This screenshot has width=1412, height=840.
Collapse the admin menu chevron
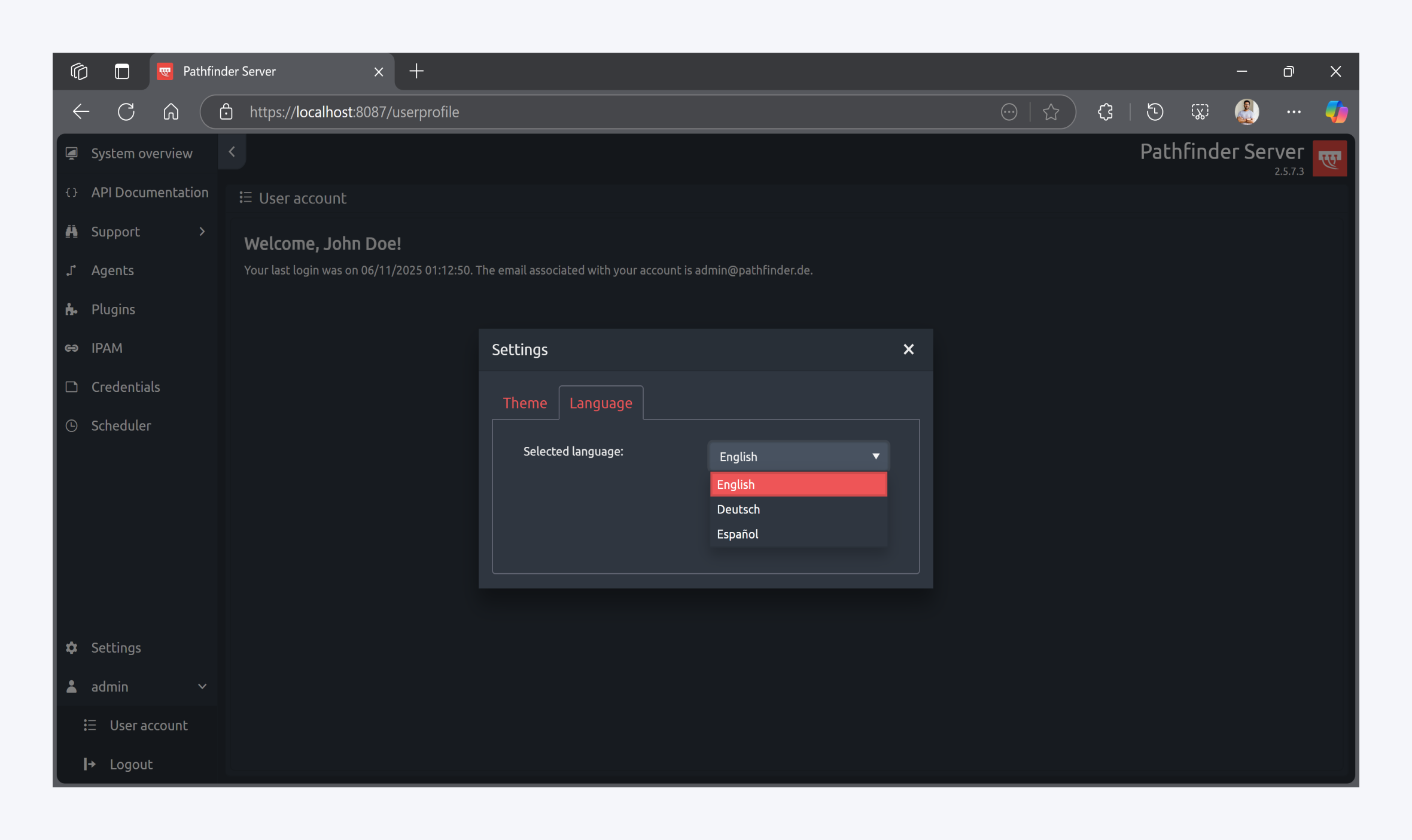pyautogui.click(x=202, y=686)
